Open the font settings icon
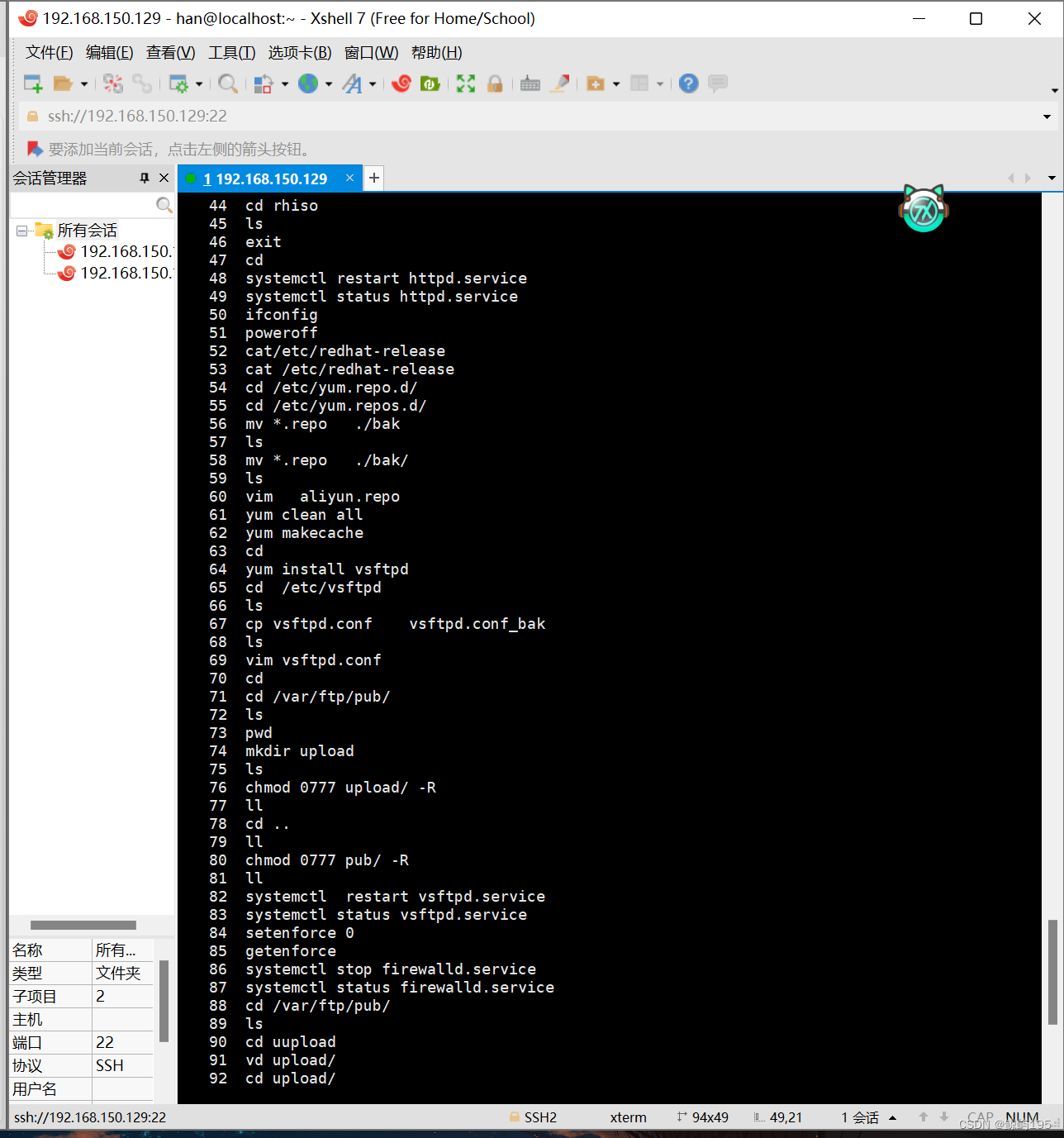Viewport: 1064px width, 1138px height. click(353, 83)
